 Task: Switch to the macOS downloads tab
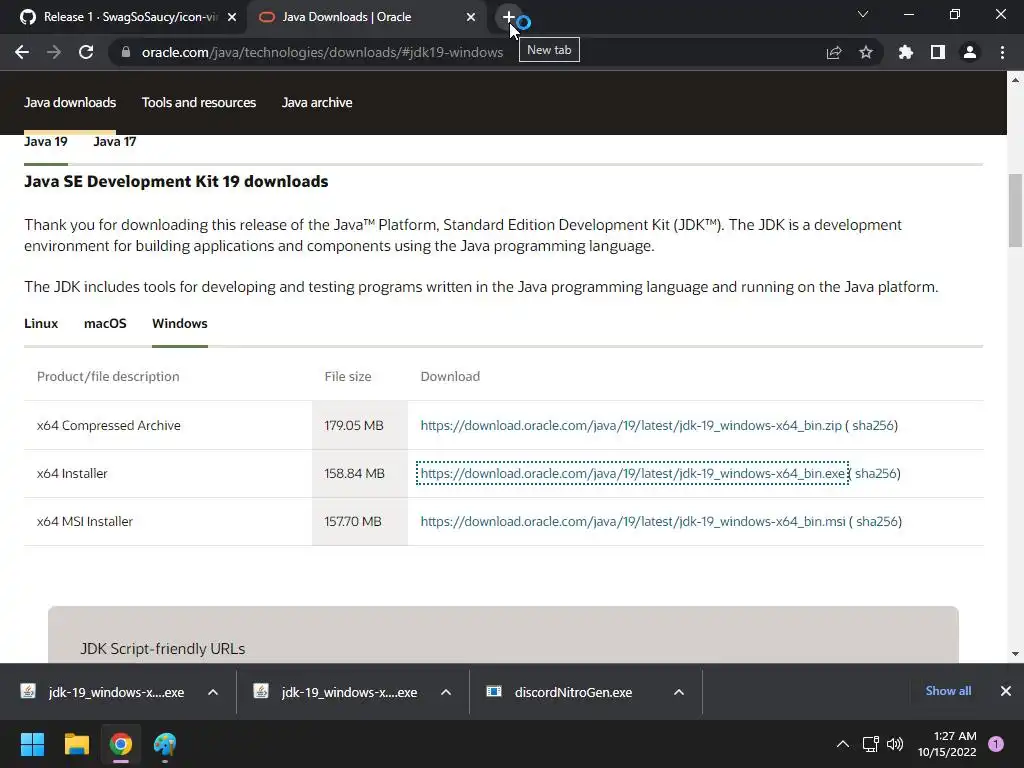point(105,323)
